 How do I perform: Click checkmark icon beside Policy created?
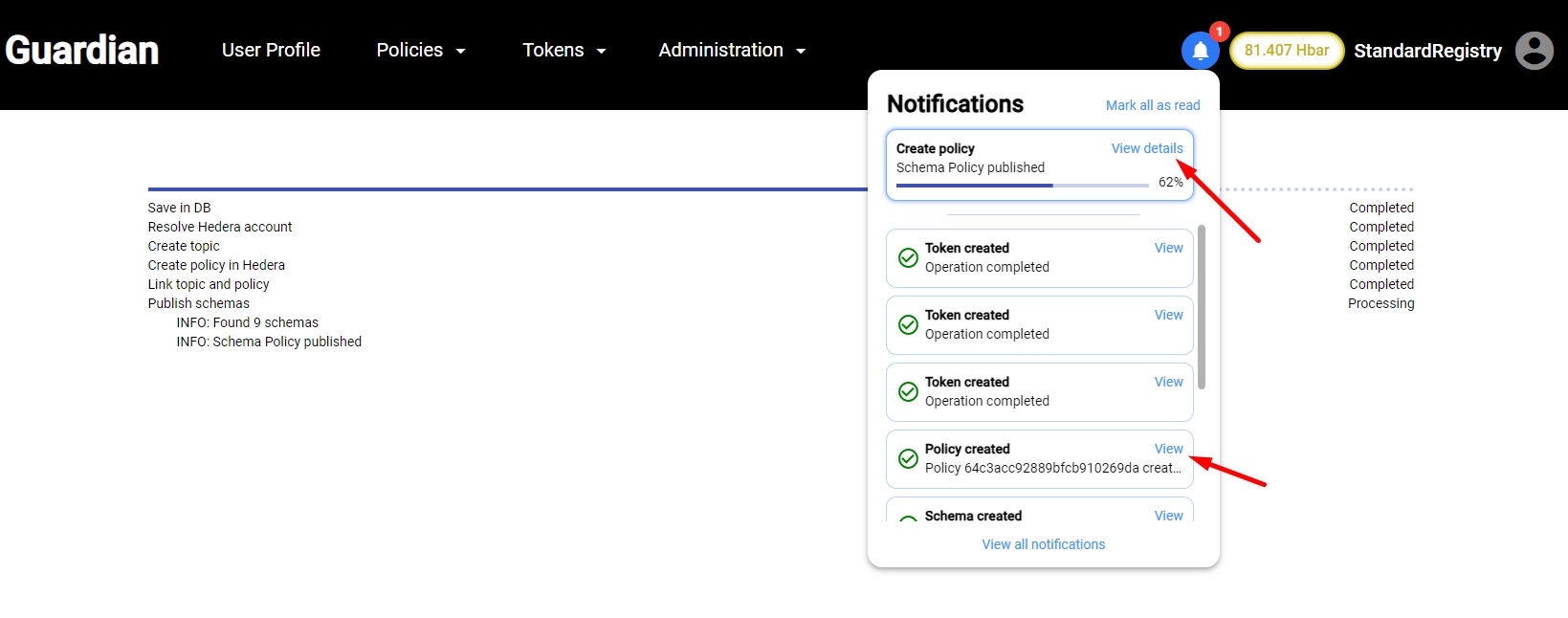pyautogui.click(x=908, y=458)
